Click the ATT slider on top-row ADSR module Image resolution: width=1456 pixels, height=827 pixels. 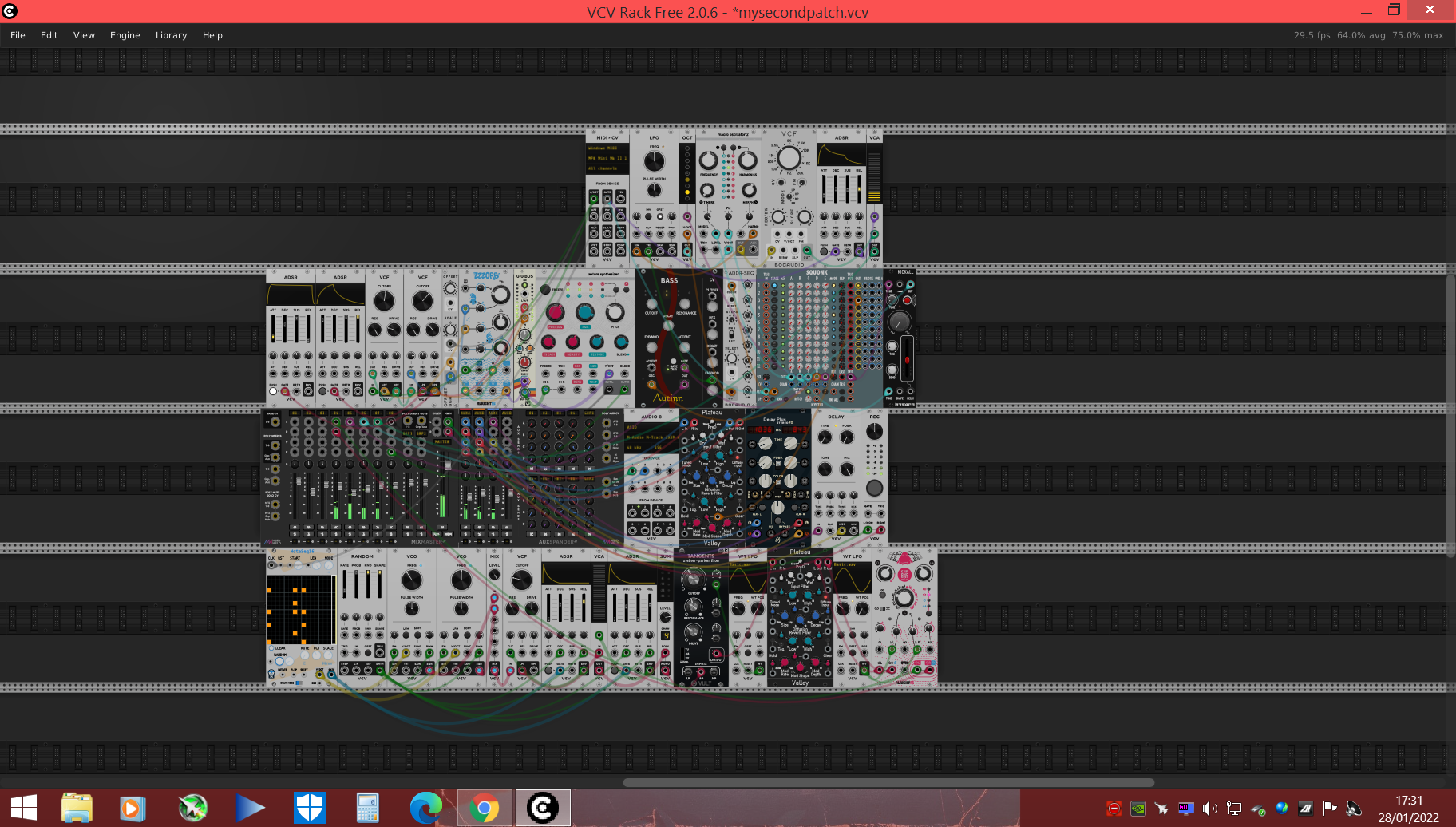[824, 188]
